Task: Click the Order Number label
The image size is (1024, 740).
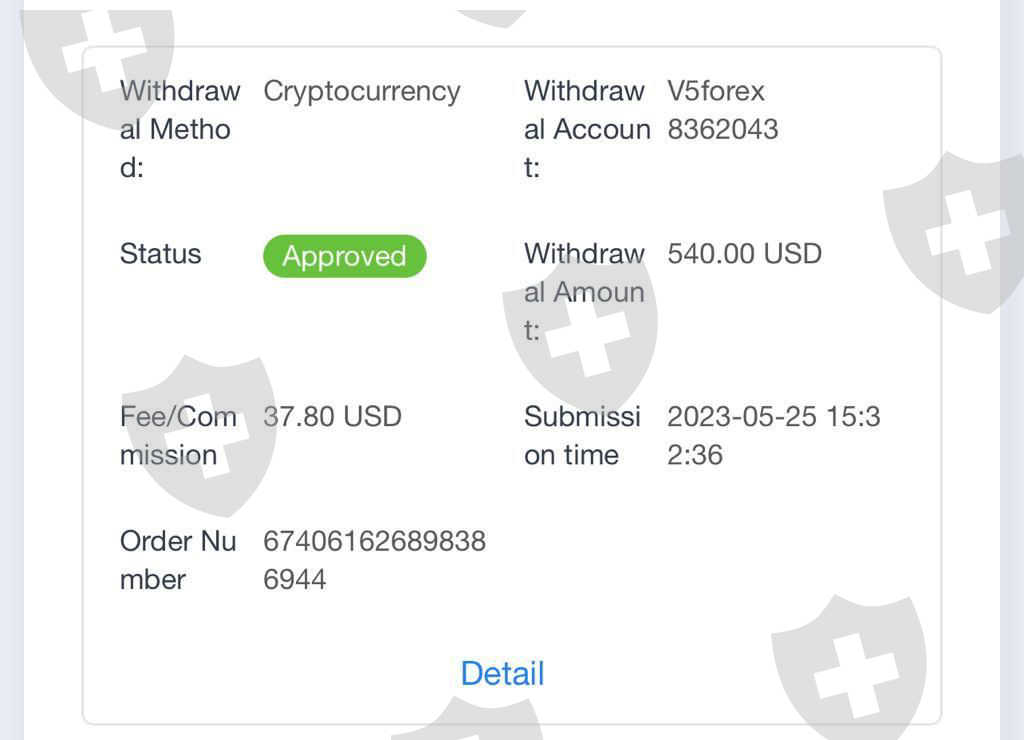Action: 177,560
